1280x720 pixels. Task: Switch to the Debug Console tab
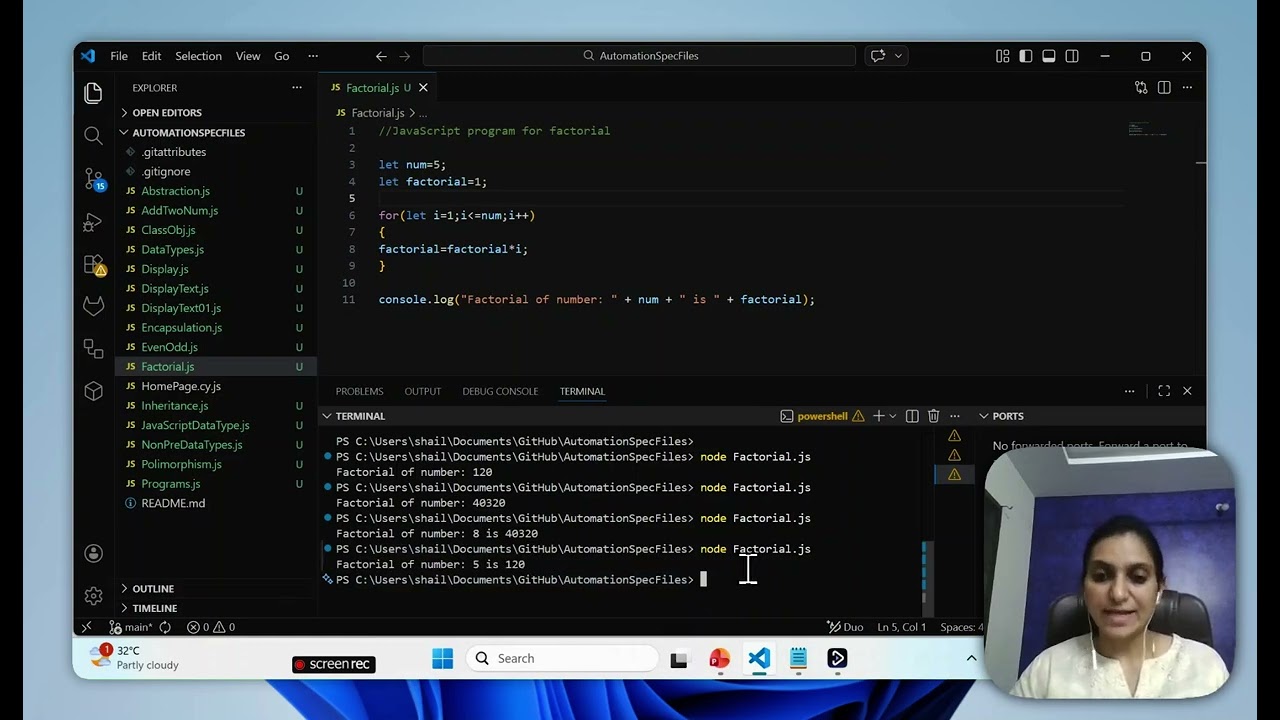500,391
